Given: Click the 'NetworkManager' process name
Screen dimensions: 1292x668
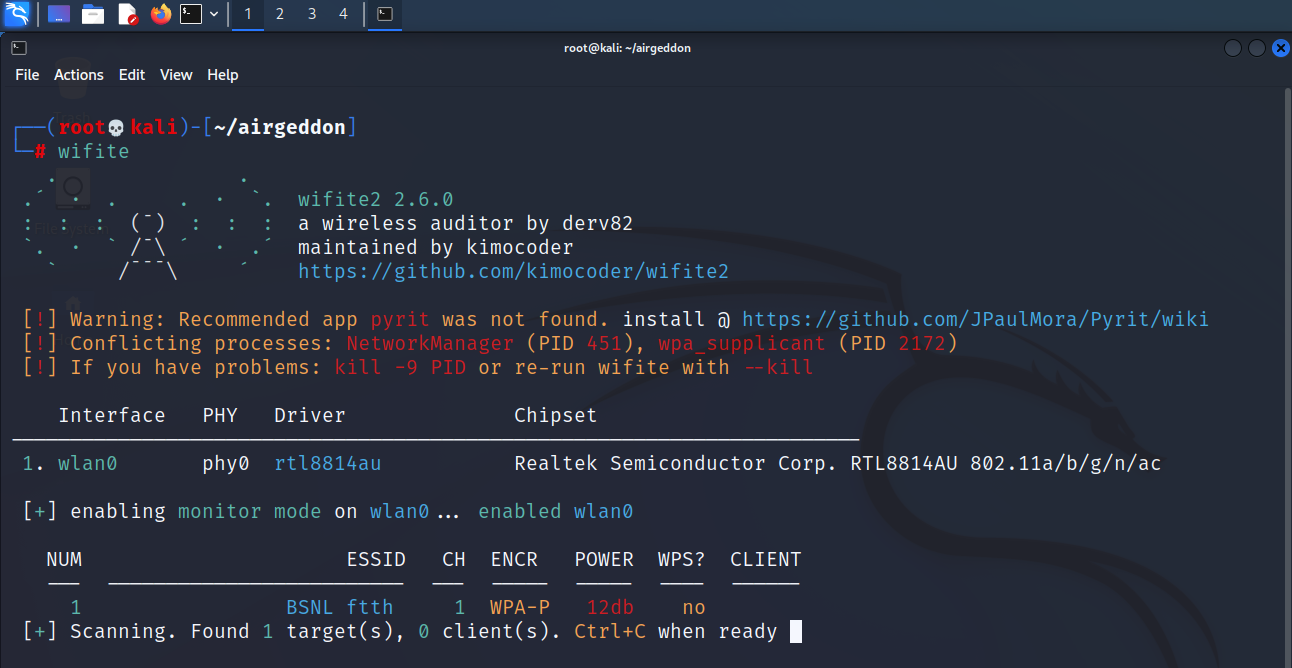Looking at the screenshot, I should pyautogui.click(x=430, y=343).
